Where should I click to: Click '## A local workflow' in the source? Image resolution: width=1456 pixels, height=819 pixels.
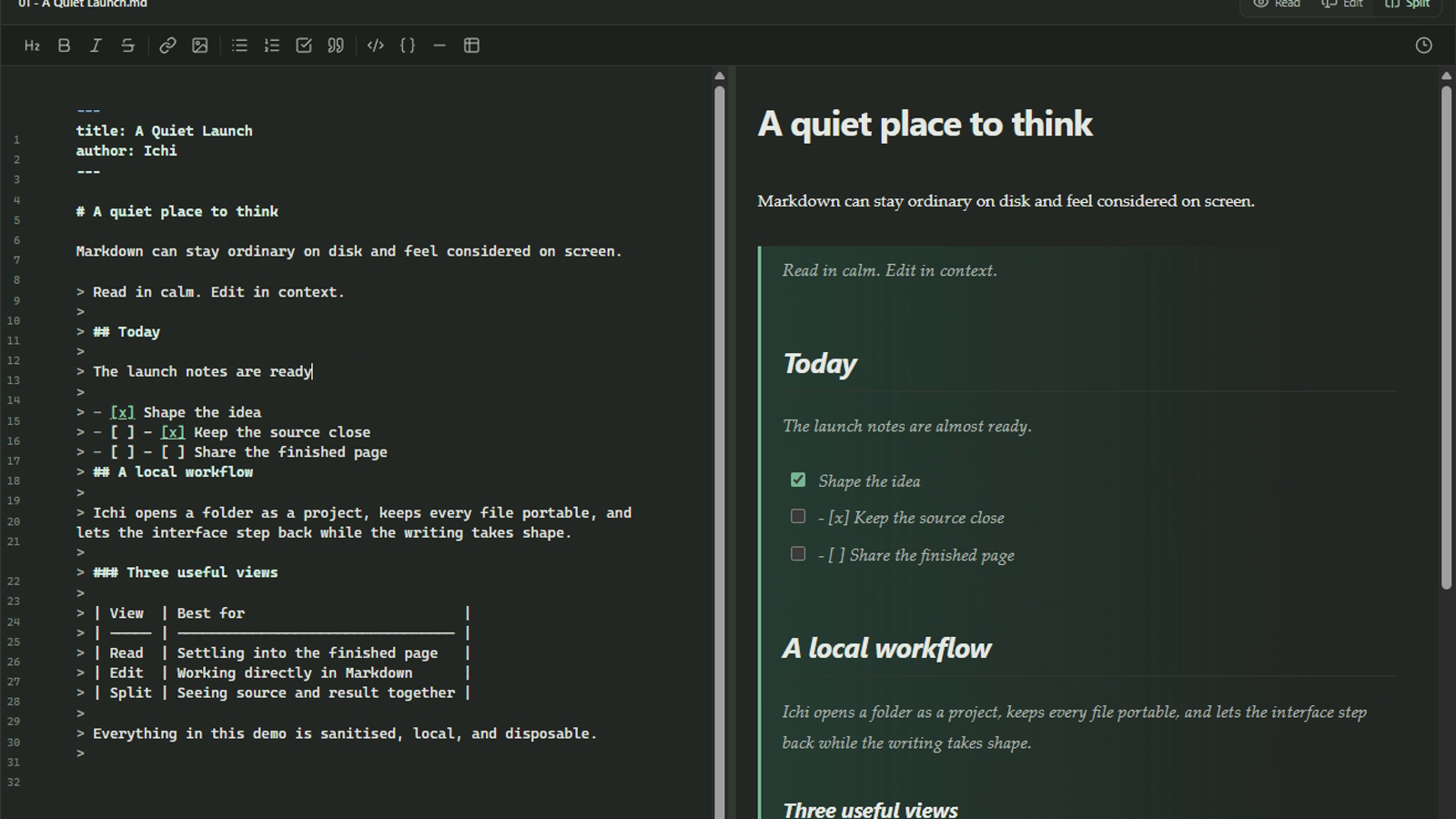(x=173, y=472)
